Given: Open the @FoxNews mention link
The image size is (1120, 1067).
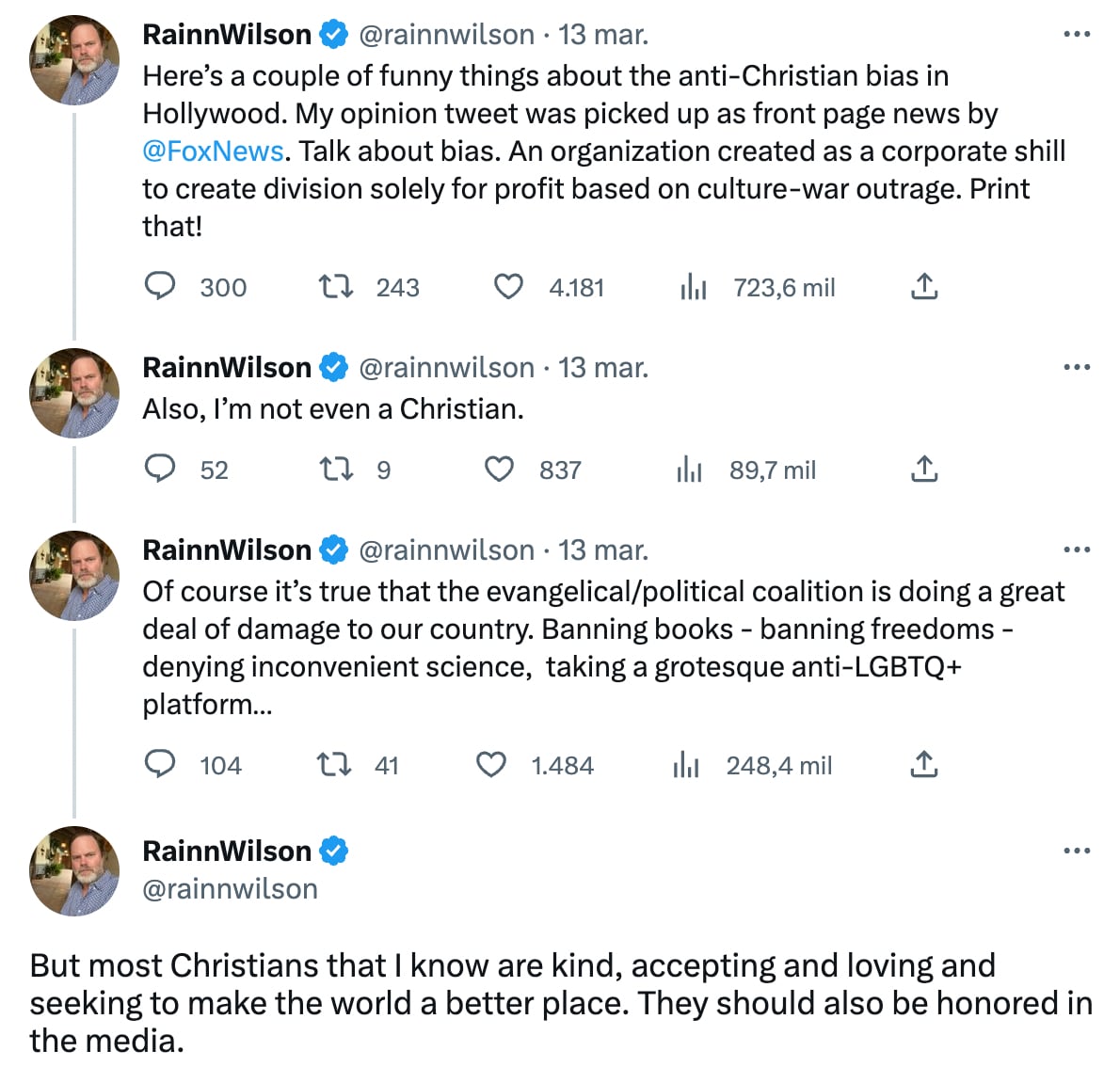Looking at the screenshot, I should [x=213, y=151].
